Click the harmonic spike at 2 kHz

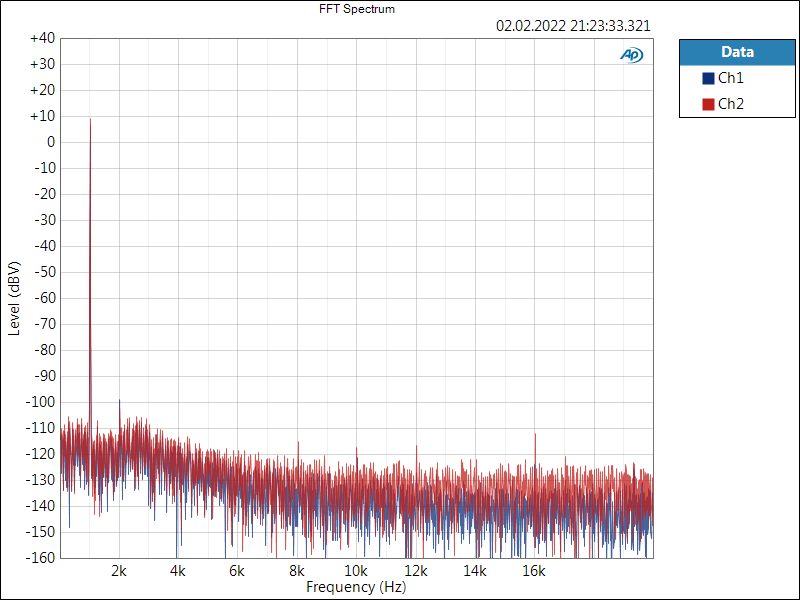coord(120,401)
